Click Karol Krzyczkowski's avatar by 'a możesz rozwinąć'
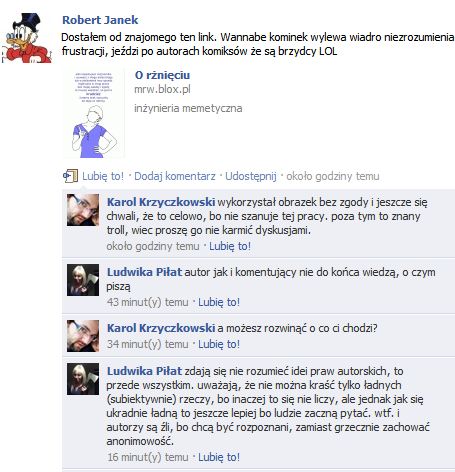 point(83,336)
